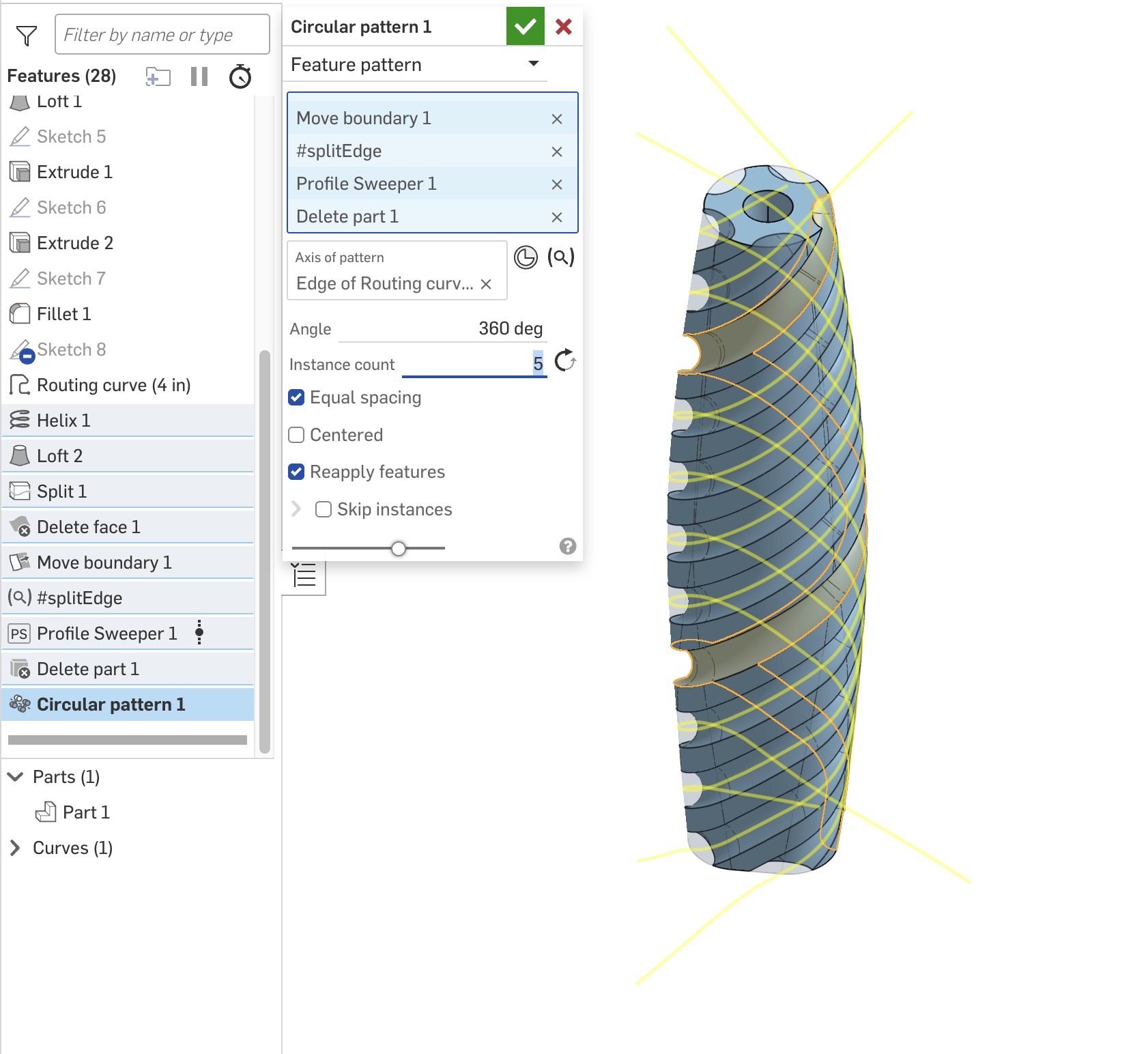Click the Filter by name or type field
Image resolution: width=1148 pixels, height=1054 pixels.
point(162,35)
